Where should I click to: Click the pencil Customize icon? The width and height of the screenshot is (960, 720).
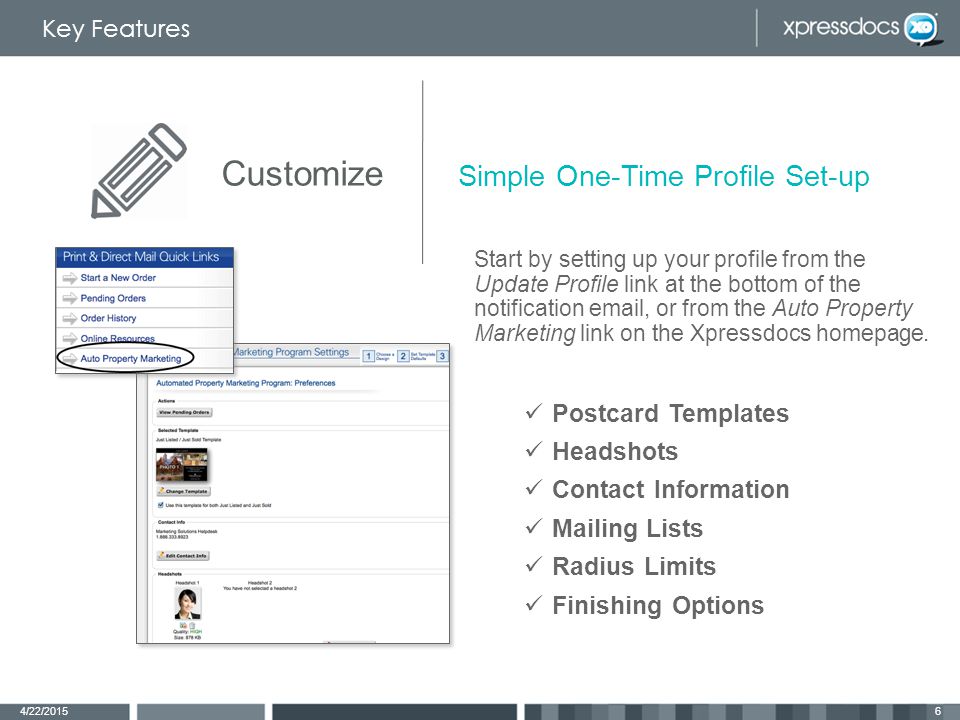coord(139,171)
